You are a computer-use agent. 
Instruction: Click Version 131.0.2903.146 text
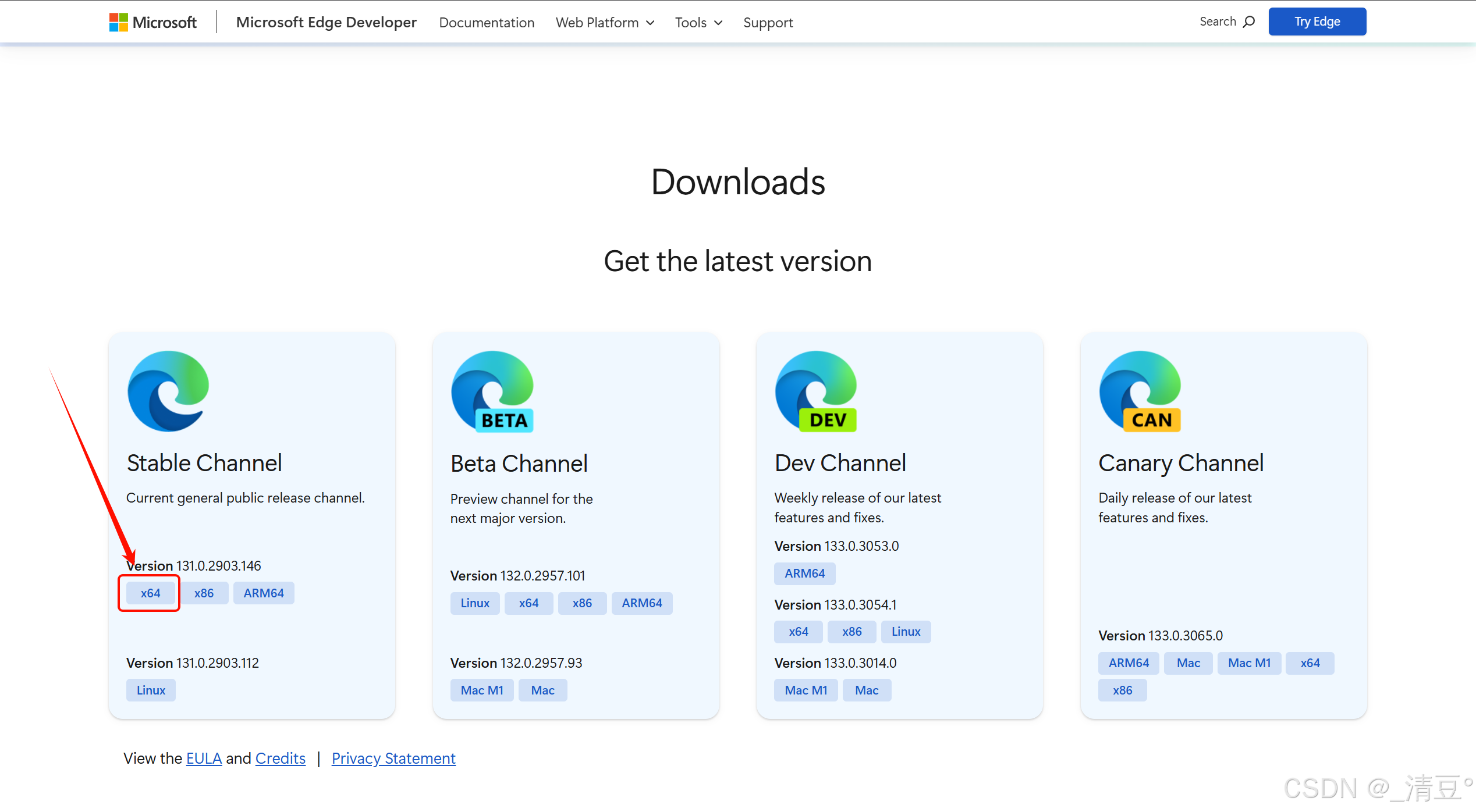pos(194,566)
